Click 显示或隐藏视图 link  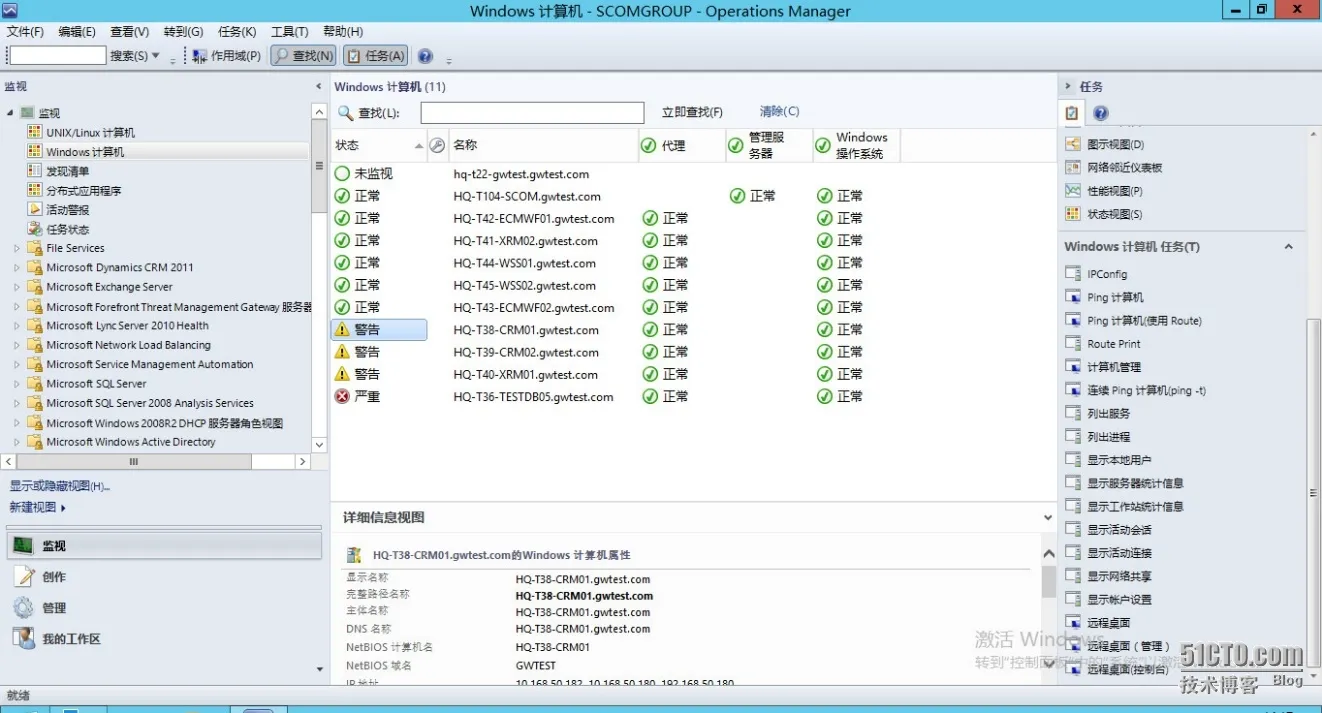60,486
